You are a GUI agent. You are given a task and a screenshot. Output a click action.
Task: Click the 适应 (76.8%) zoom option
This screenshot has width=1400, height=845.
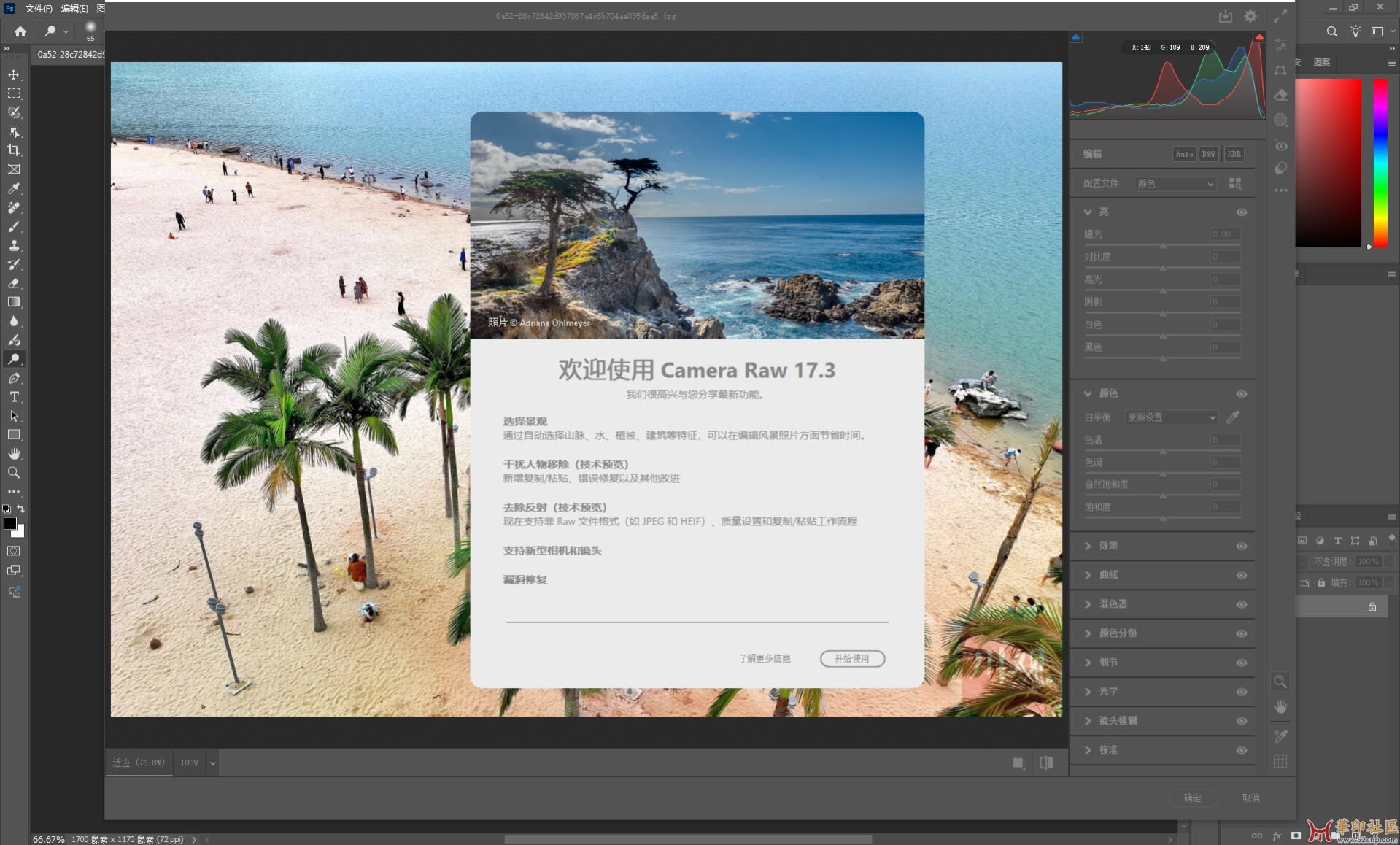(139, 763)
